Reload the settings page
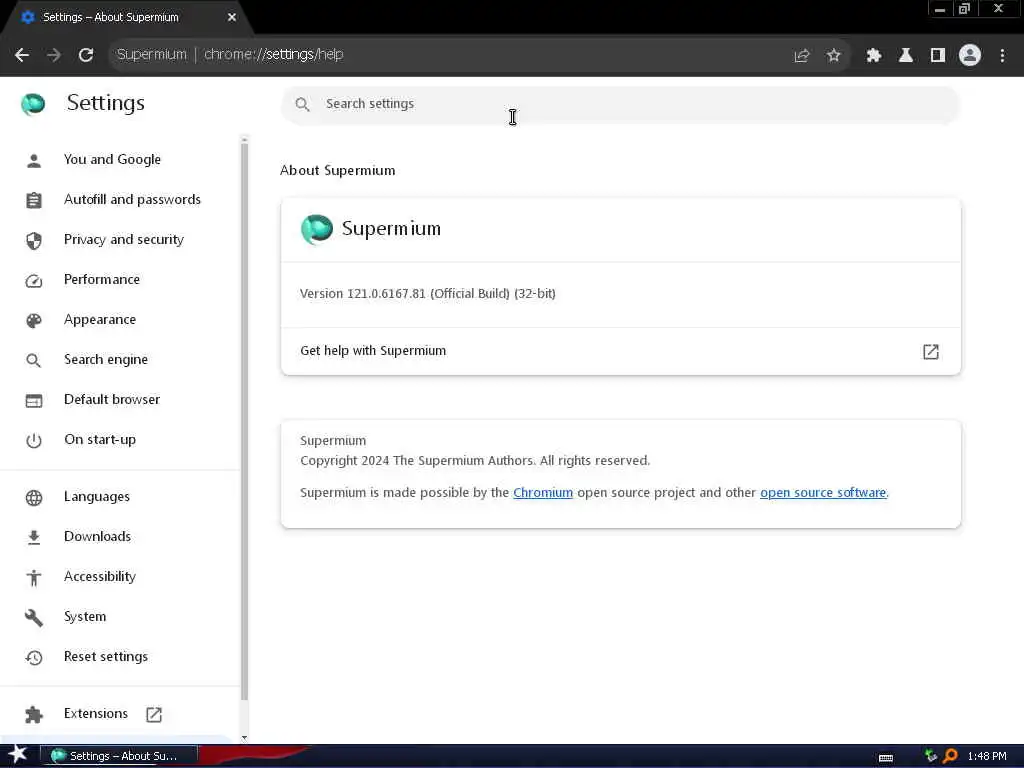Screen dimensions: 1024x768 (x=86, y=55)
